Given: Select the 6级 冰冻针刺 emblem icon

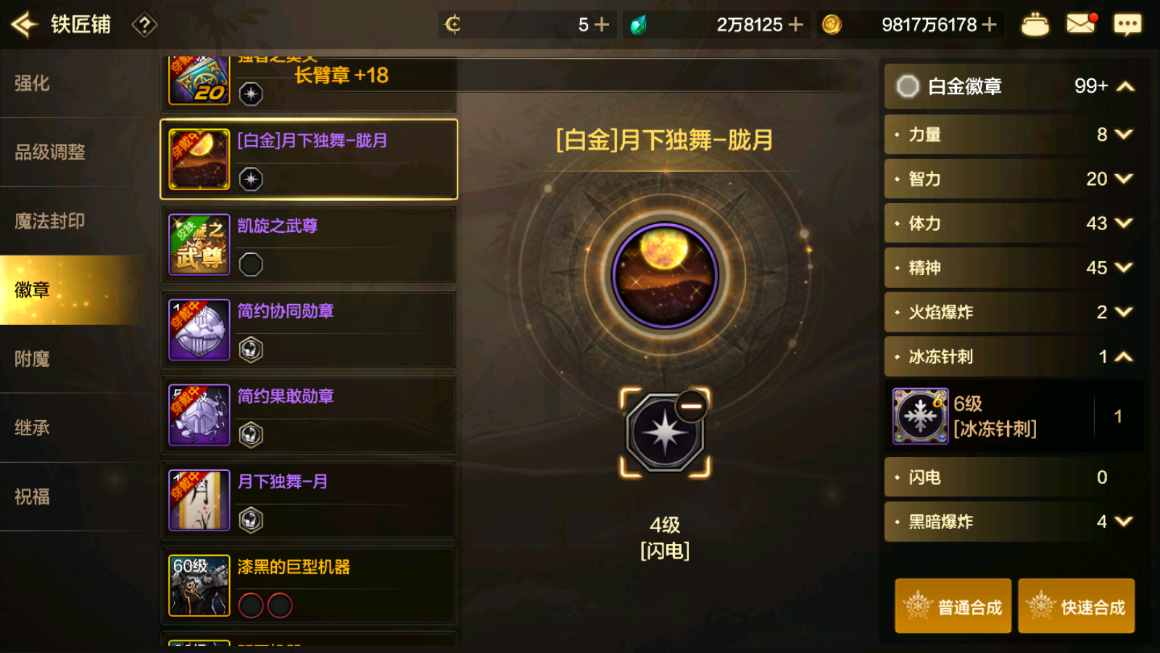Looking at the screenshot, I should point(920,416).
